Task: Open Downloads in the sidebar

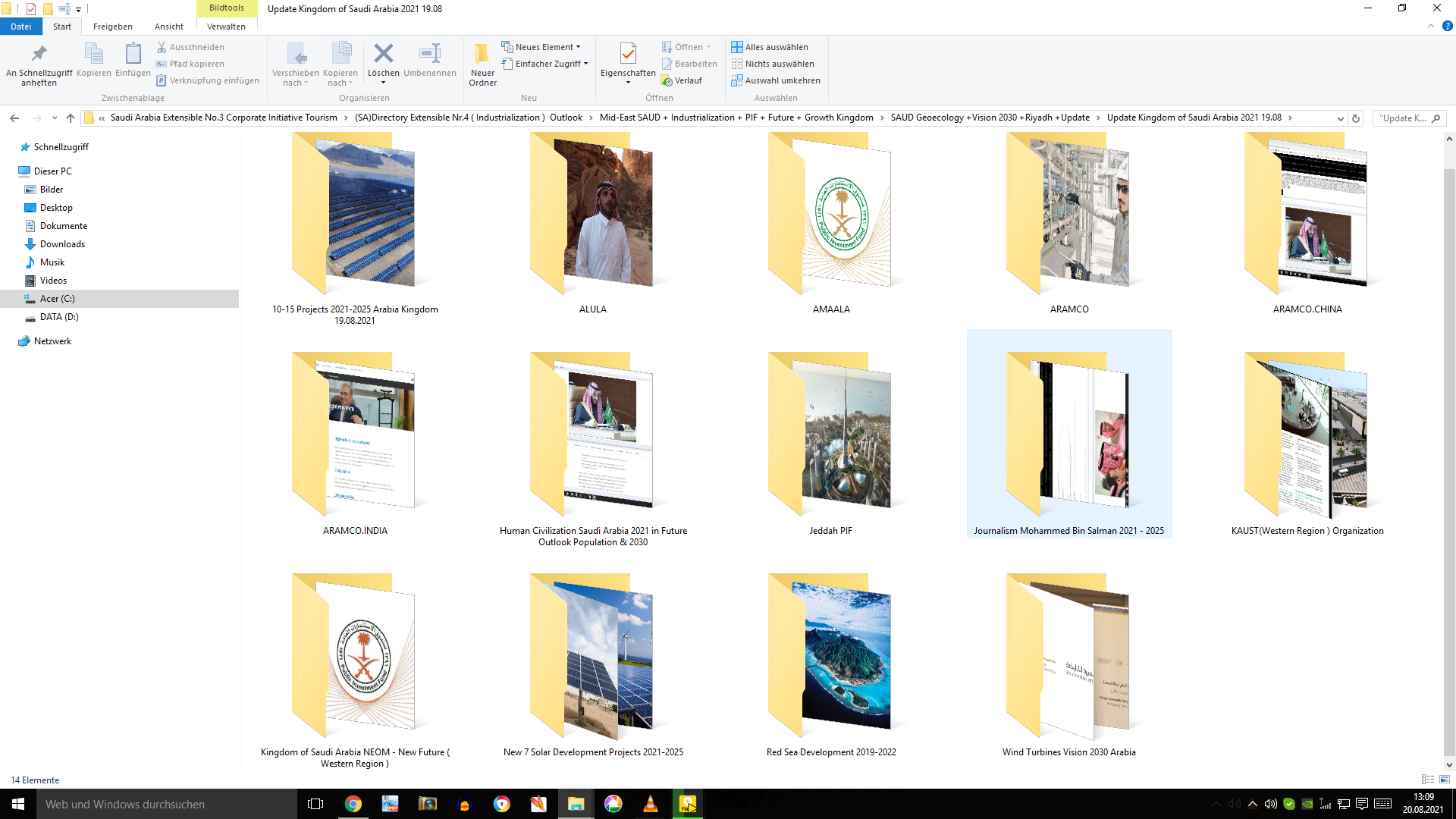Action: pyautogui.click(x=62, y=244)
